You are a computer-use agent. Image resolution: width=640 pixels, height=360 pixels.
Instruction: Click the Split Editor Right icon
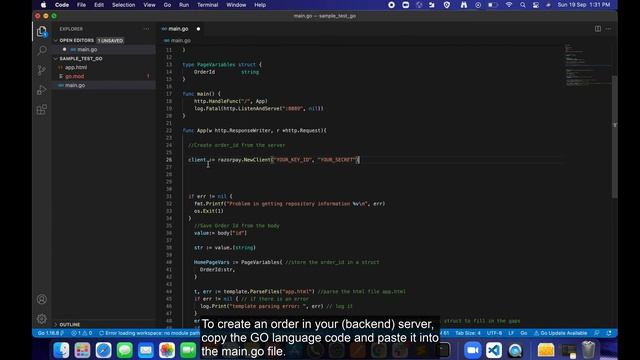(x=598, y=29)
